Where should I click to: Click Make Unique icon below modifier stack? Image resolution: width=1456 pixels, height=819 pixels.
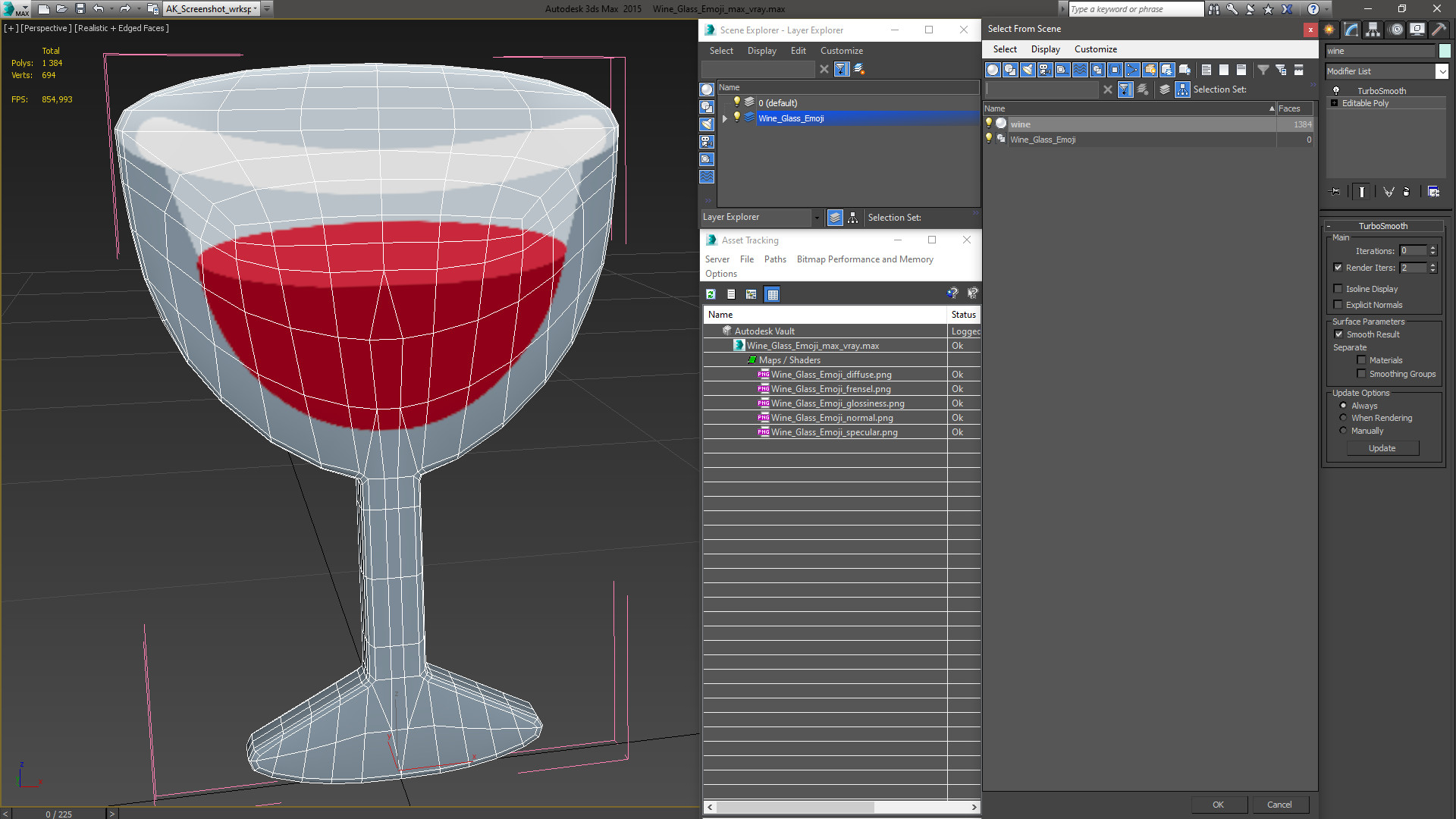coord(1389,192)
